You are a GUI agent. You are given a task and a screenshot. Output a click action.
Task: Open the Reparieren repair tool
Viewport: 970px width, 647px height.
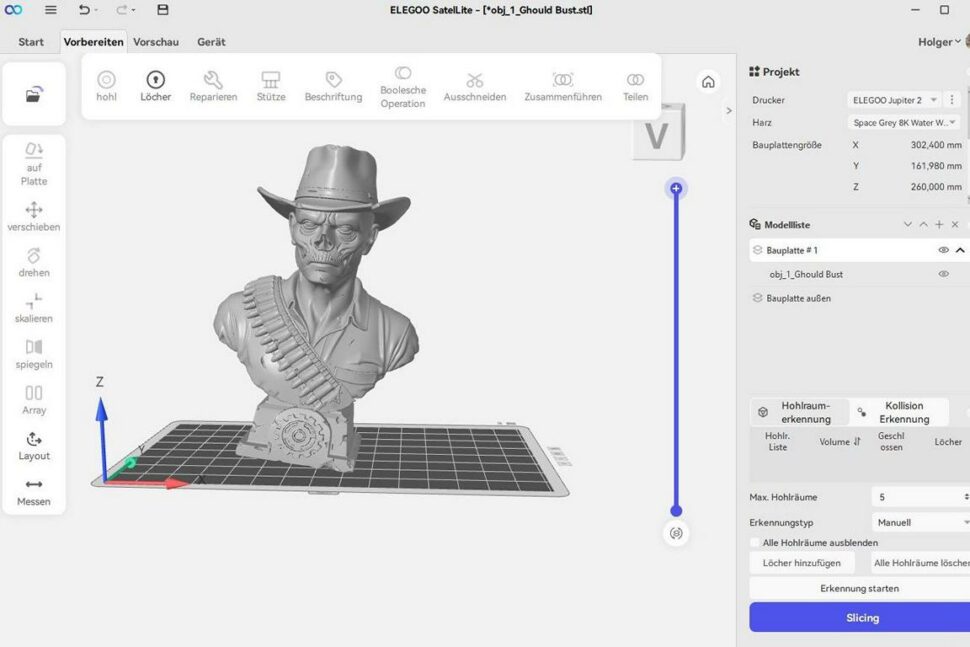[x=213, y=86]
